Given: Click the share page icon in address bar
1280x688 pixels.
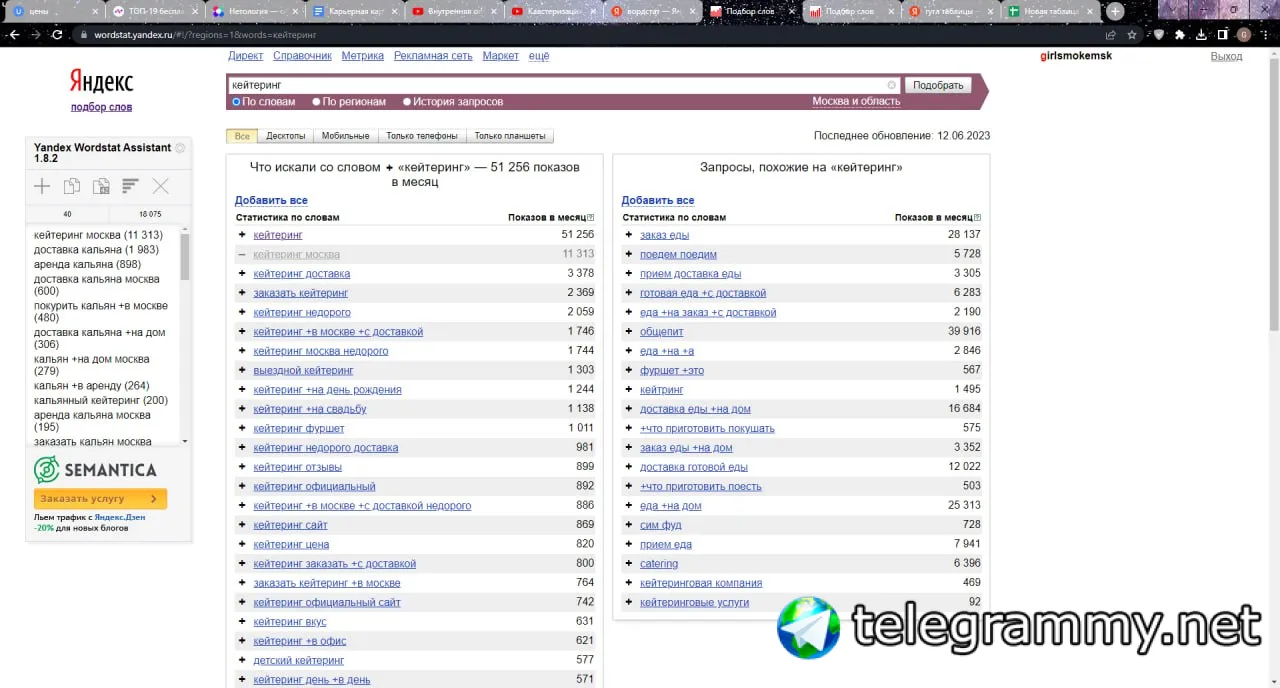Looking at the screenshot, I should 1109,34.
